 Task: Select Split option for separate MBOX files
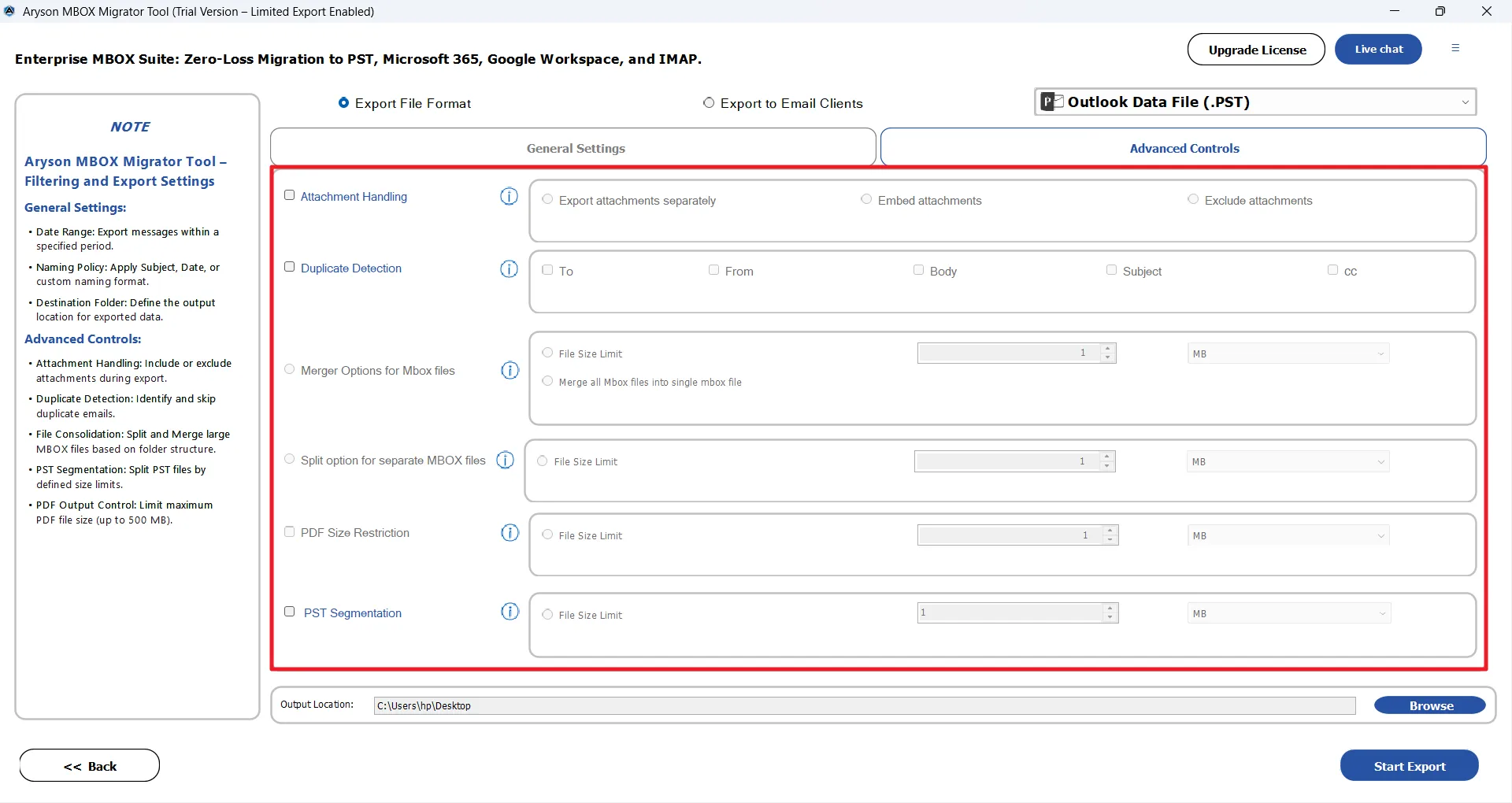pyautogui.click(x=290, y=459)
